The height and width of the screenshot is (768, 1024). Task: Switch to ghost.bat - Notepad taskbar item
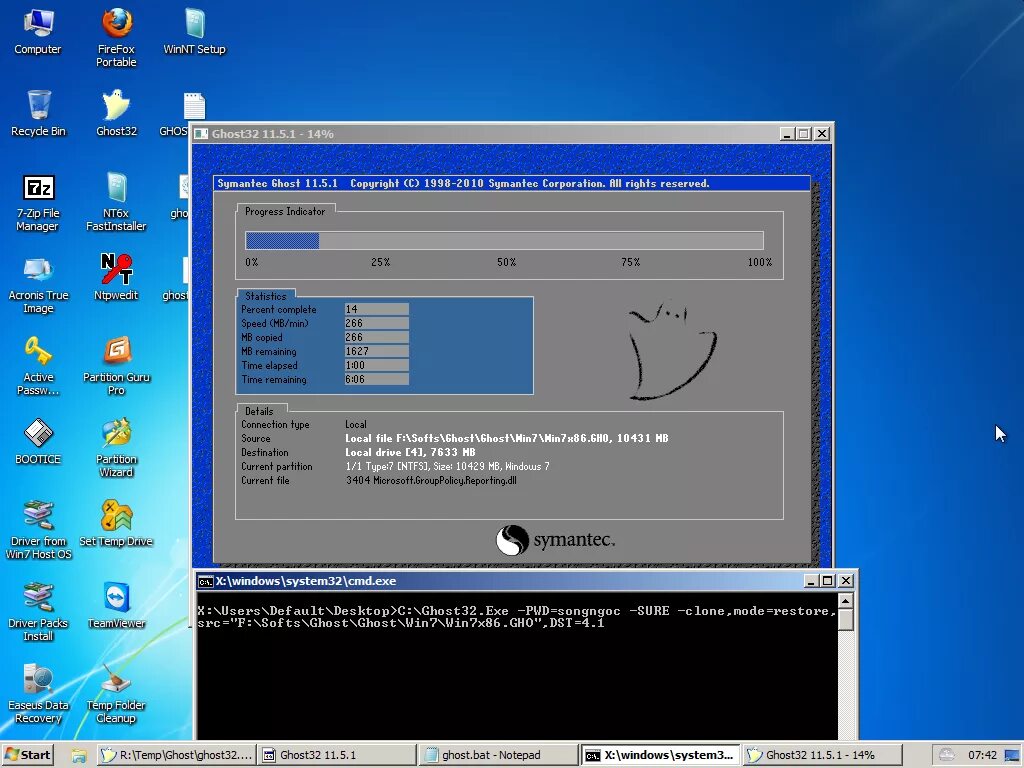tap(498, 755)
